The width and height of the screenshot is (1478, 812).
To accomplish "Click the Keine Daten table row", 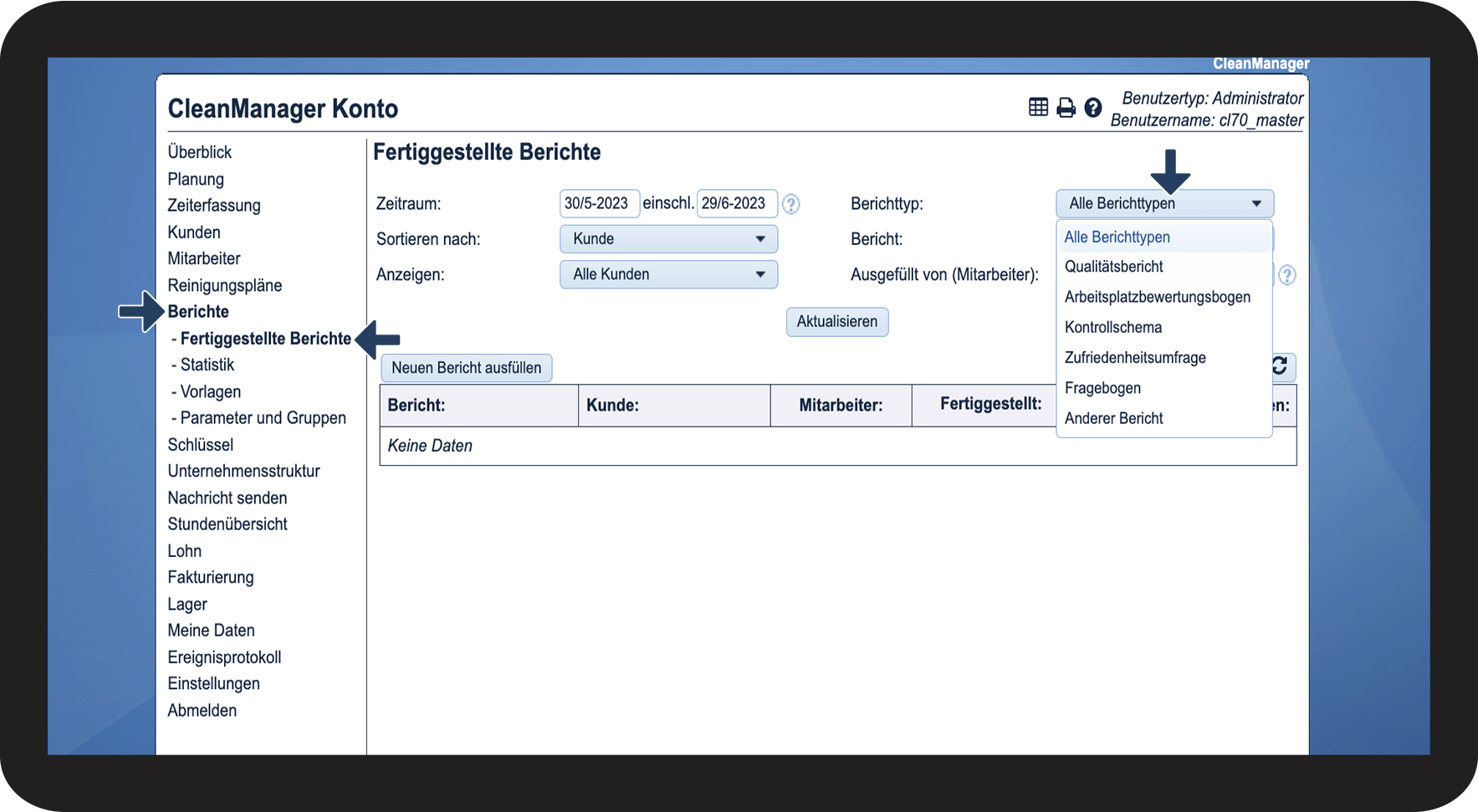I will 838,447.
